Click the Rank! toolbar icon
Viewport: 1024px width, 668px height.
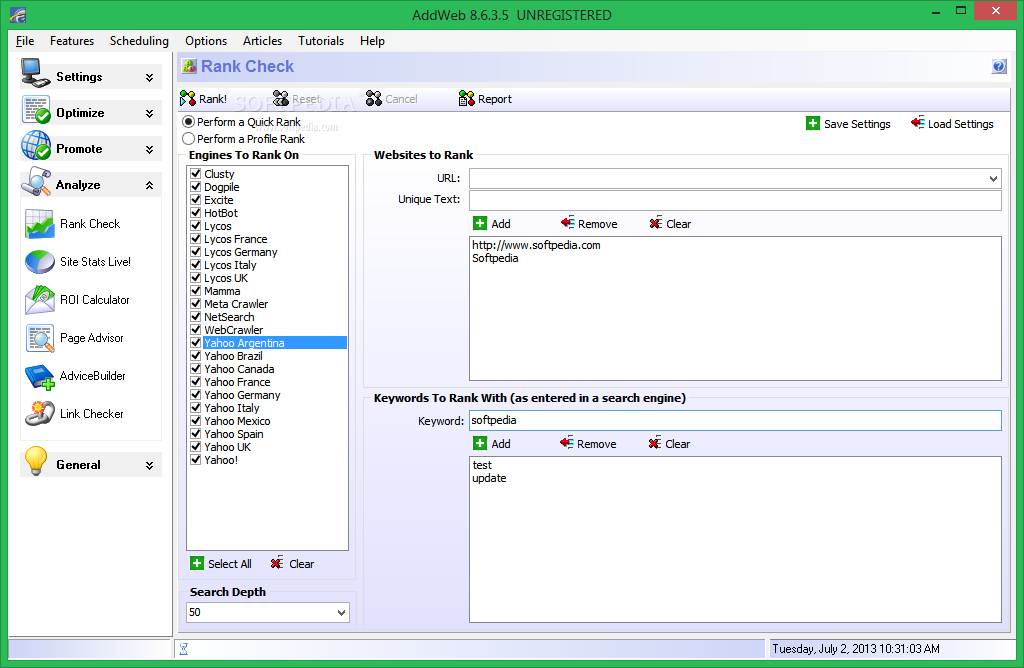coord(187,99)
